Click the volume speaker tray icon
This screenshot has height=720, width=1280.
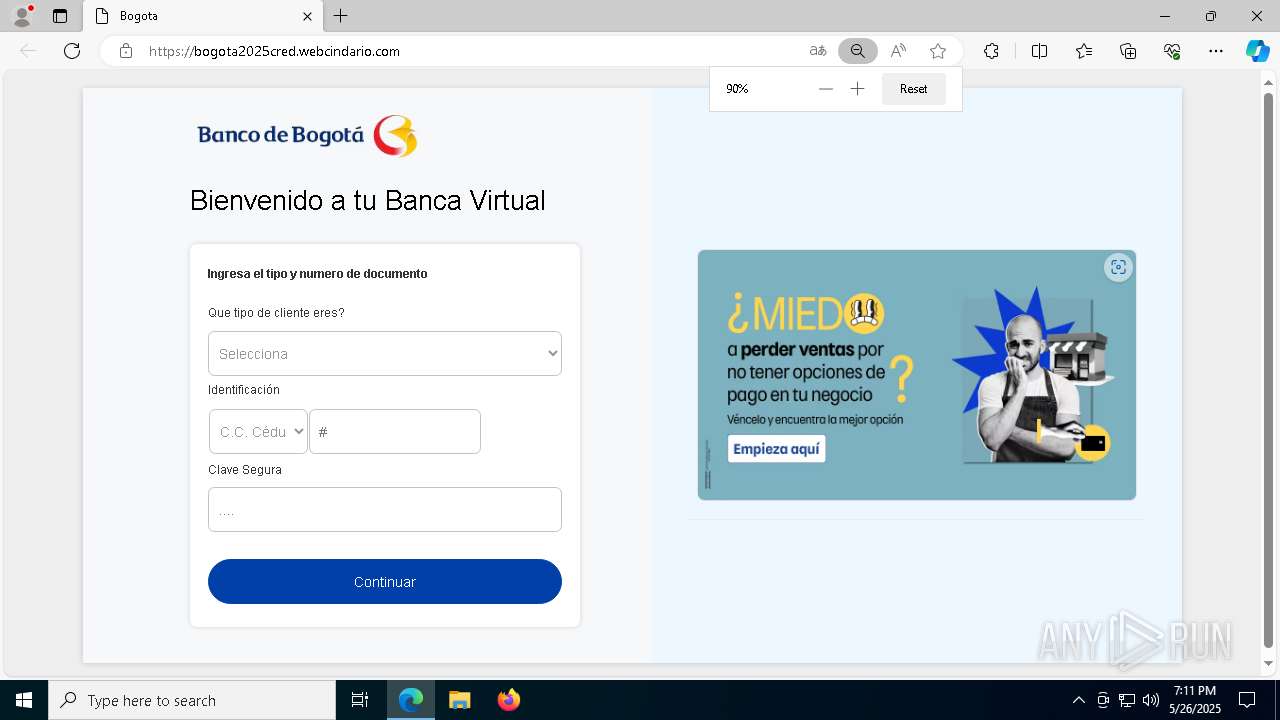click(x=1151, y=700)
